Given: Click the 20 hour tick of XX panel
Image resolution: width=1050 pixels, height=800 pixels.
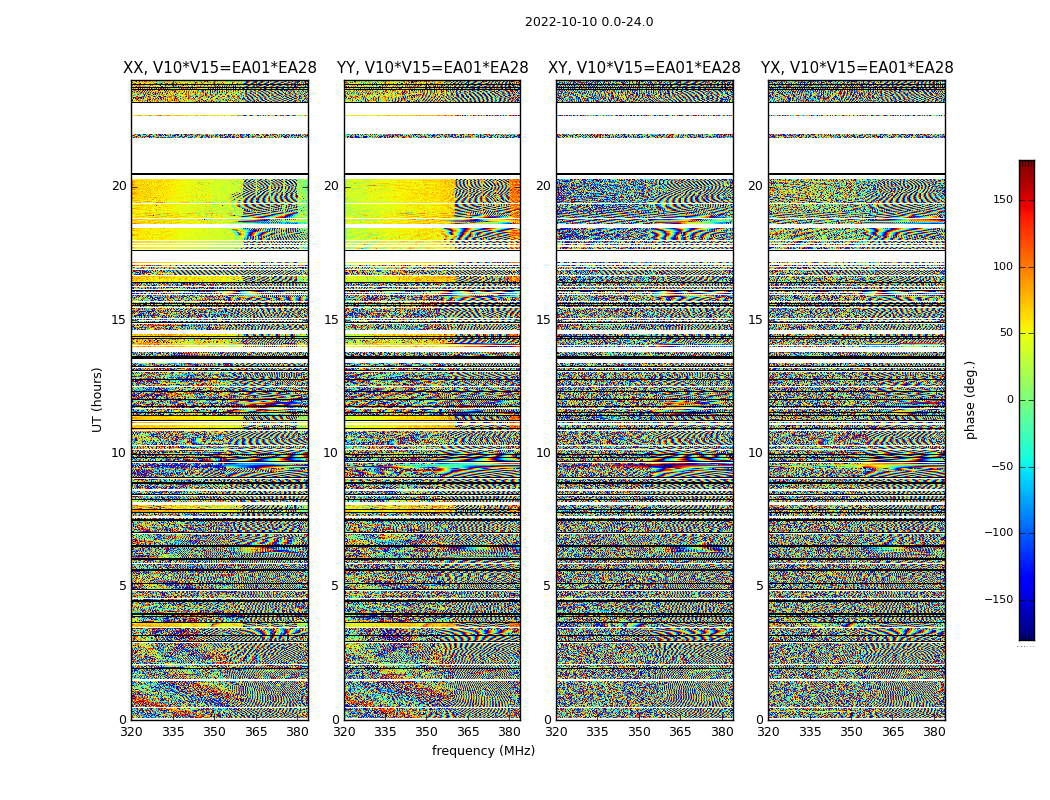Looking at the screenshot, I should pyautogui.click(x=119, y=186).
